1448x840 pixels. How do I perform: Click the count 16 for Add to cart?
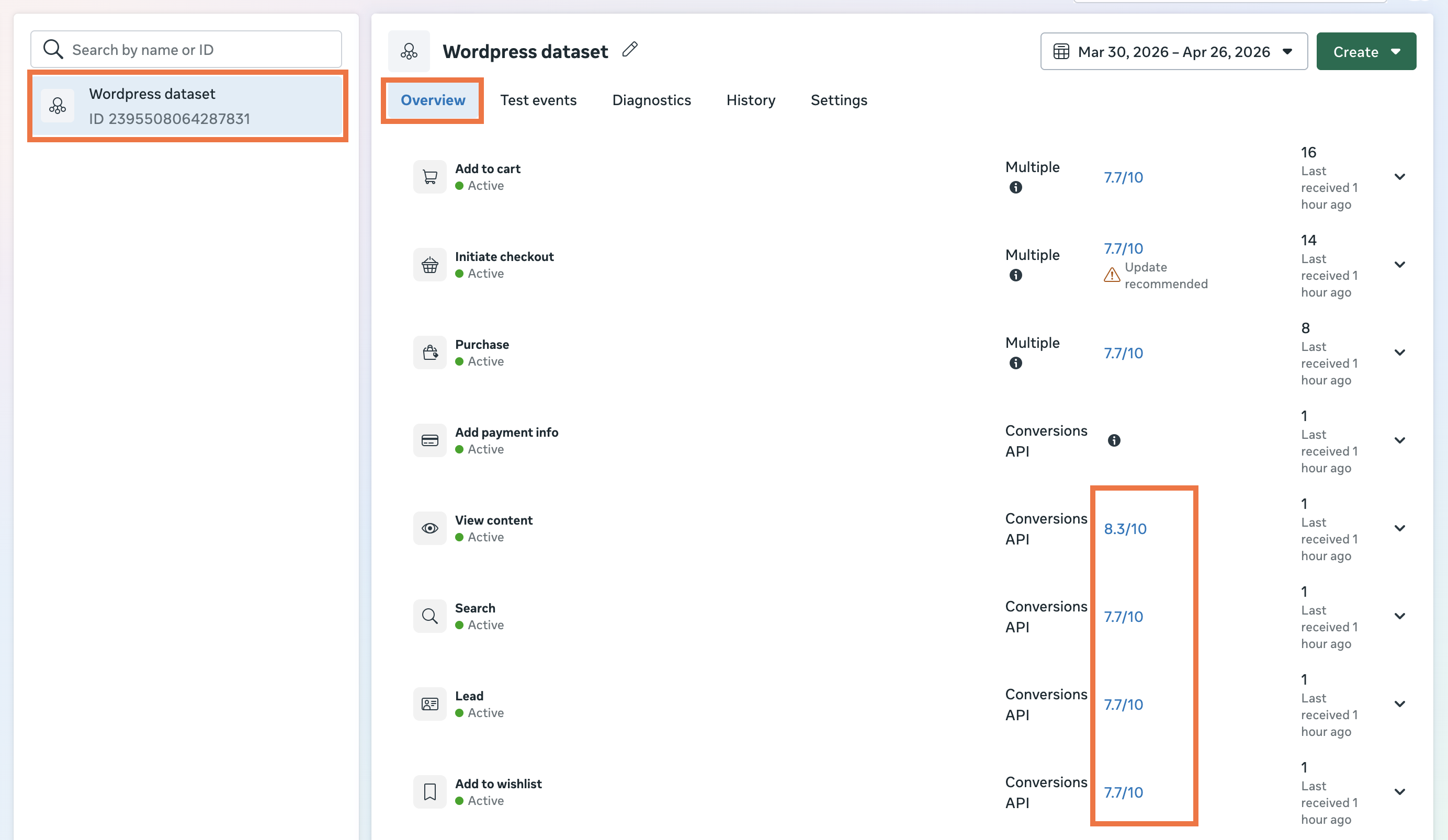(x=1308, y=152)
